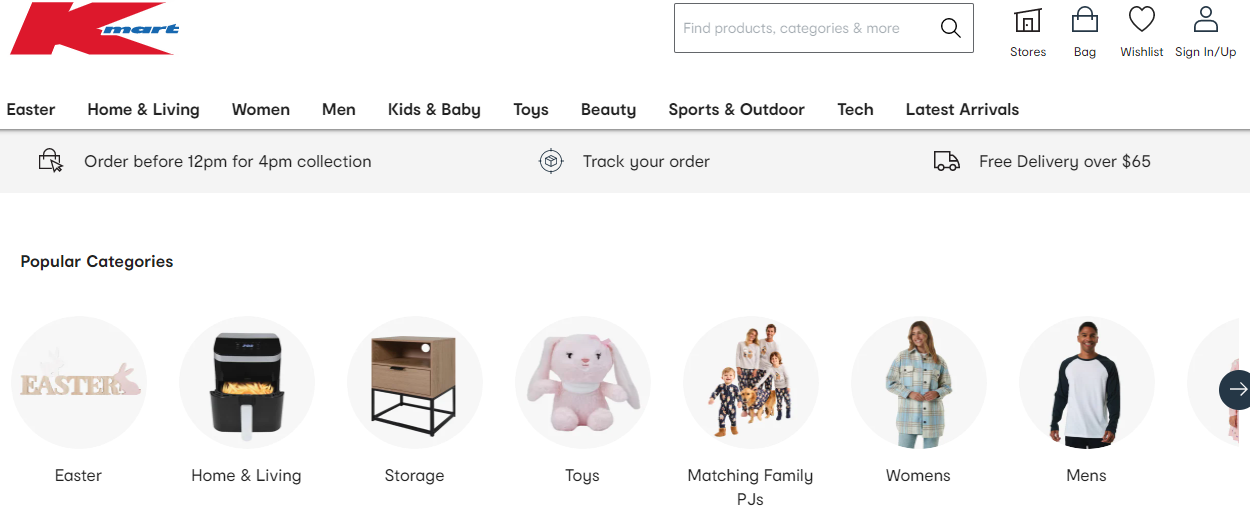The height and width of the screenshot is (512, 1250).
Task: Click in the Find products search field
Action: coord(800,28)
